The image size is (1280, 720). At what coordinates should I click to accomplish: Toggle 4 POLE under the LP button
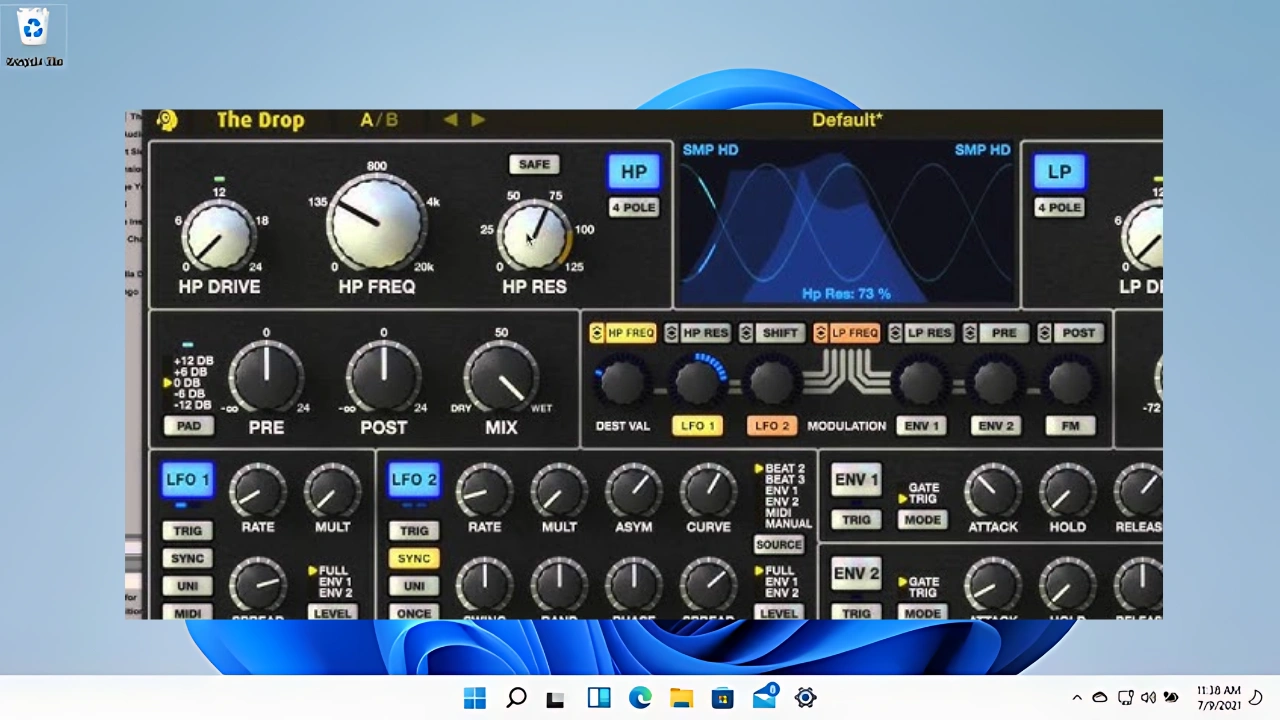tap(1059, 207)
